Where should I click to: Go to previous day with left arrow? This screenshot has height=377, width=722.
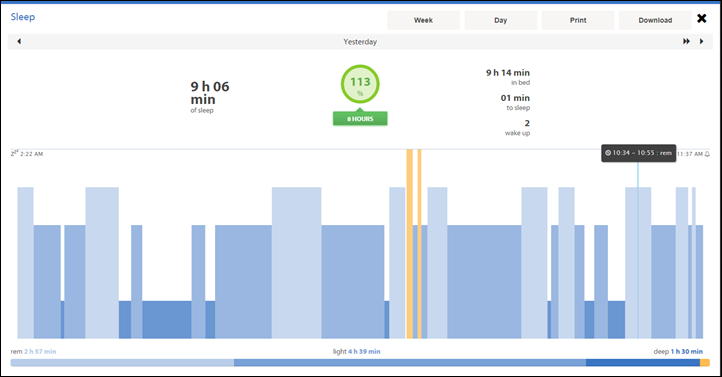tap(19, 41)
